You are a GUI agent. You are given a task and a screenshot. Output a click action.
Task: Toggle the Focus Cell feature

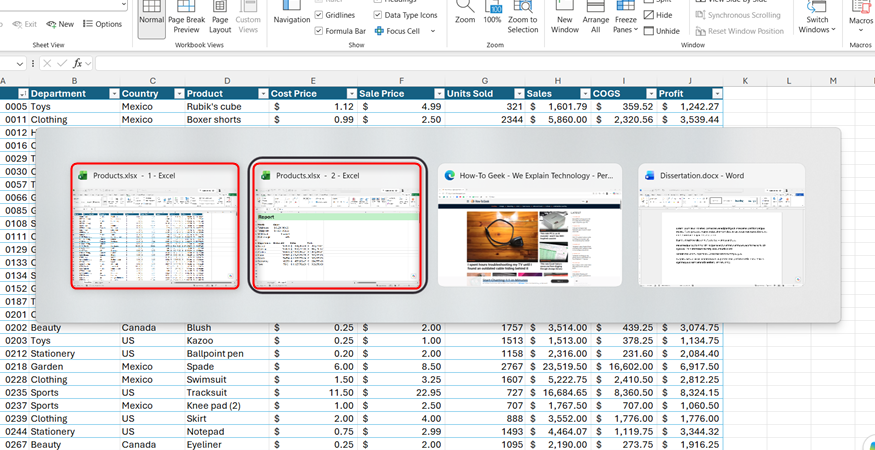click(x=398, y=31)
